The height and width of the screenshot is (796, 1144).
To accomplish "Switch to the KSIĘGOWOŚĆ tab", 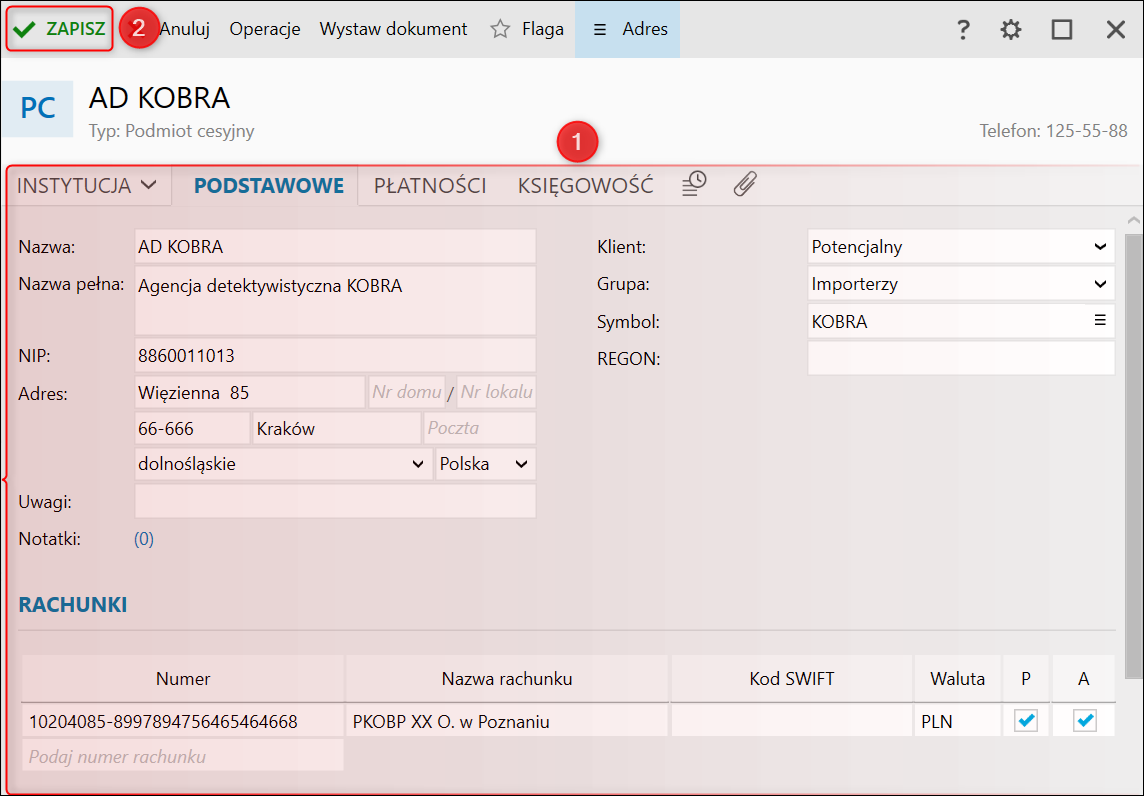I will tap(585, 185).
